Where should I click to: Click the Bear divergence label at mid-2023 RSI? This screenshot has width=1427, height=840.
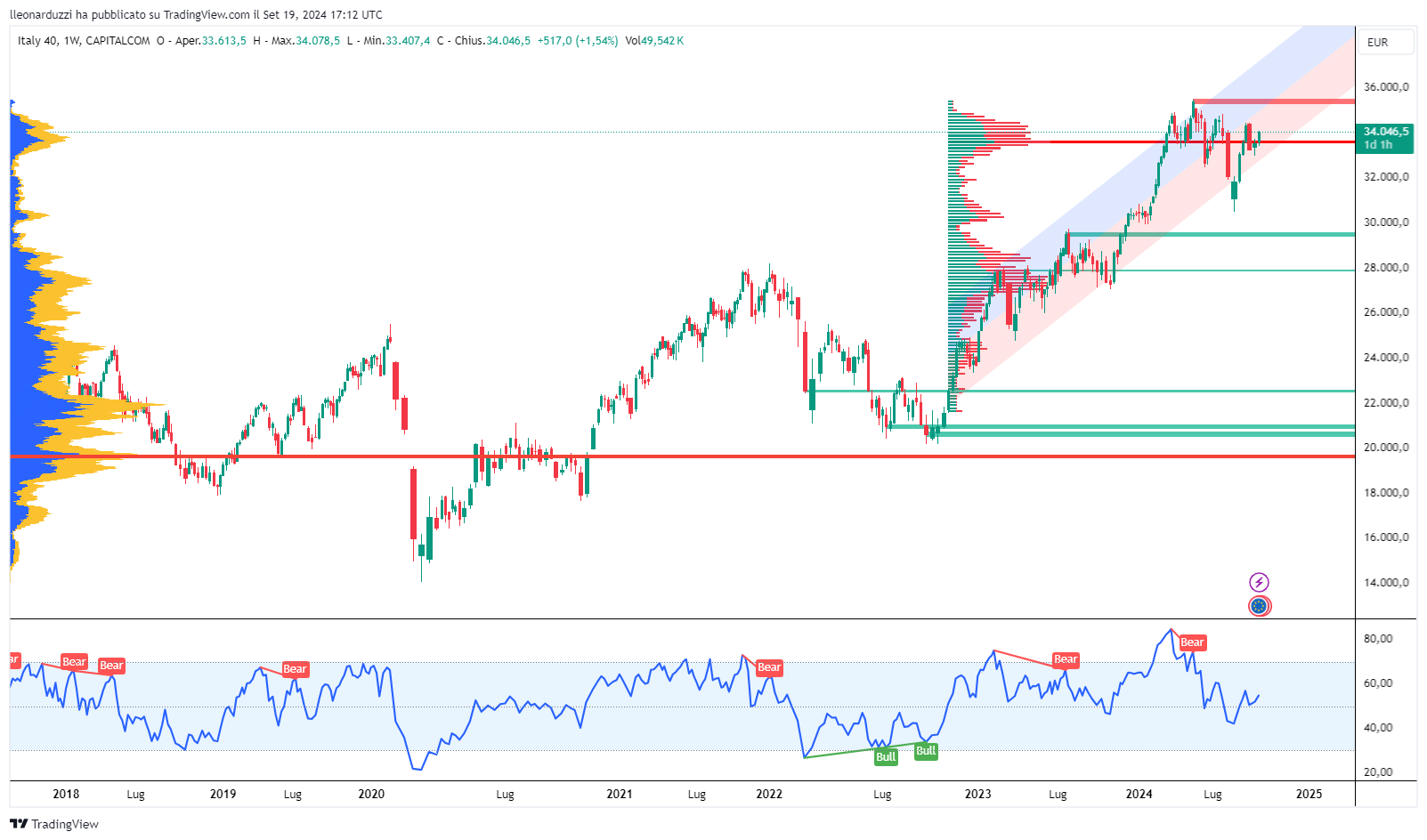1066,660
